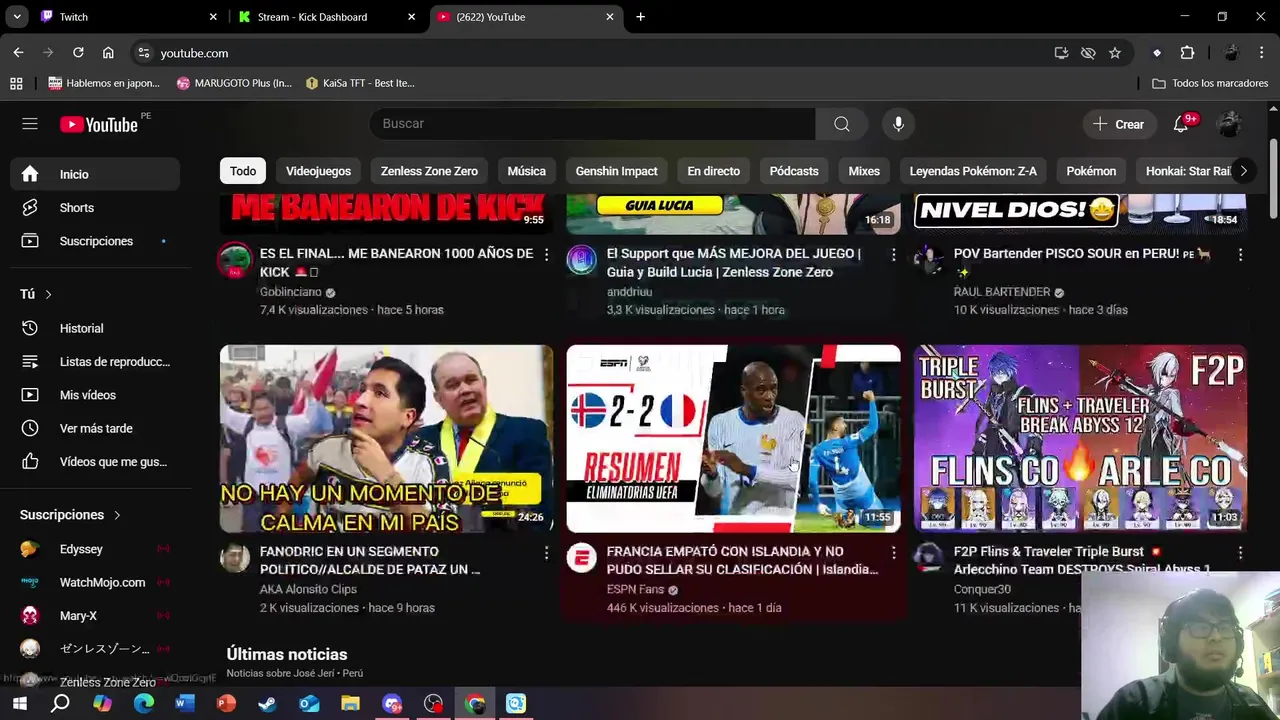Go to the browser home page
Image resolution: width=1280 pixels, height=720 pixels.
point(108,53)
